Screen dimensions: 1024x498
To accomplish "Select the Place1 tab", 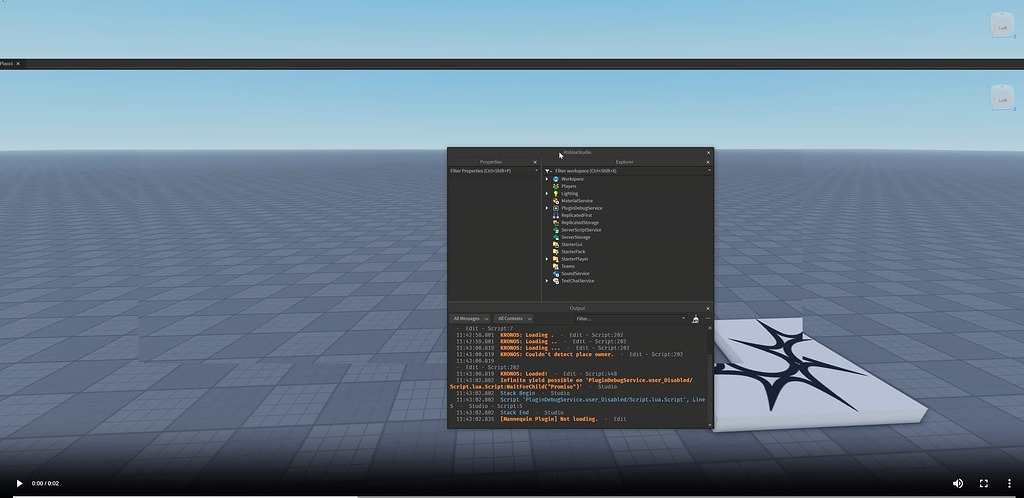I will coord(7,63).
